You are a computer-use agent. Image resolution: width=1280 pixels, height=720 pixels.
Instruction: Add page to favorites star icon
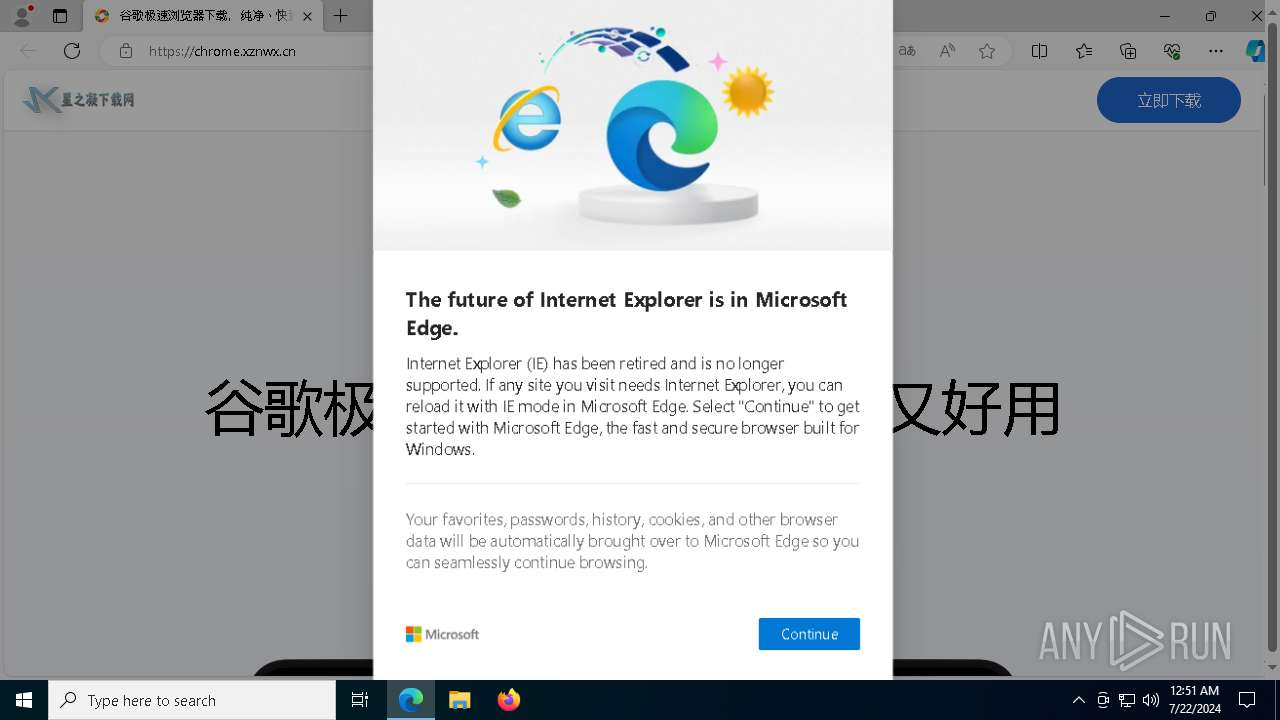[x=987, y=51]
